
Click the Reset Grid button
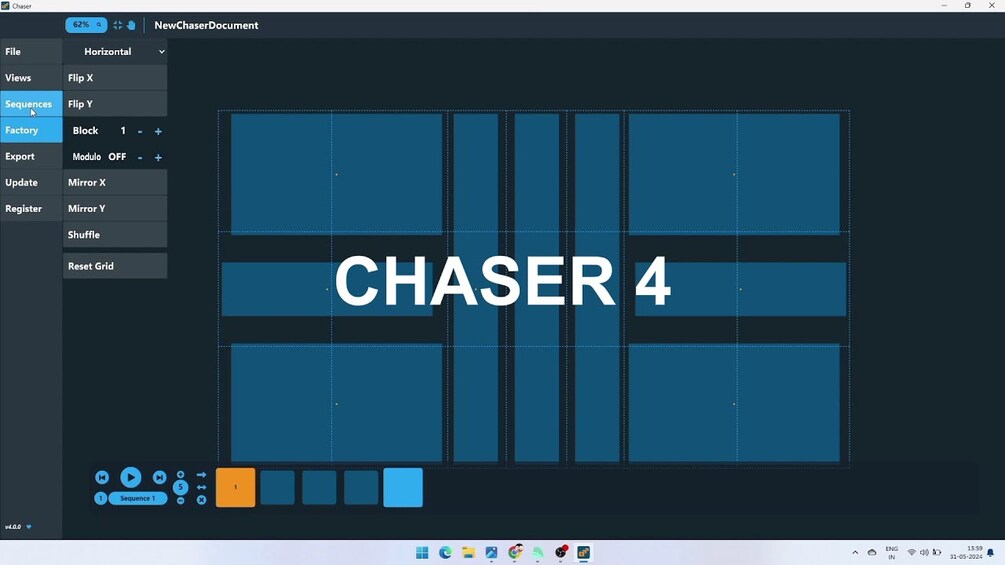[115, 266]
